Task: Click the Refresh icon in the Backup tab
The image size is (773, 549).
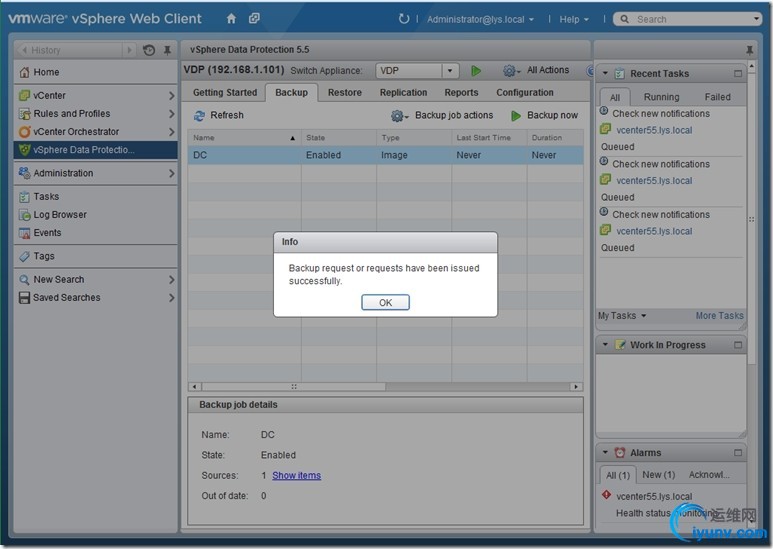Action: 199,115
